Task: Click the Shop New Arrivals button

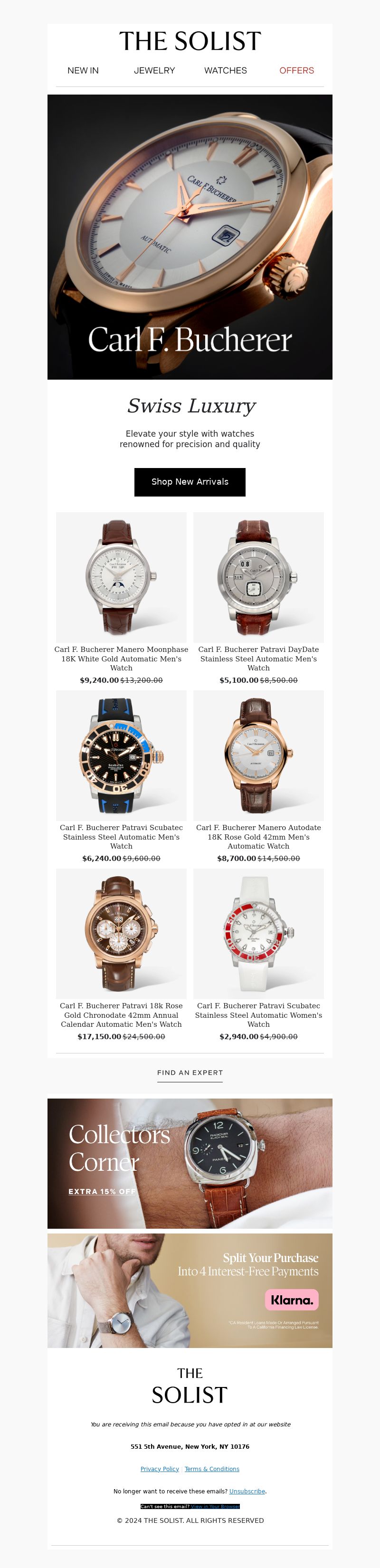Action: tap(190, 481)
